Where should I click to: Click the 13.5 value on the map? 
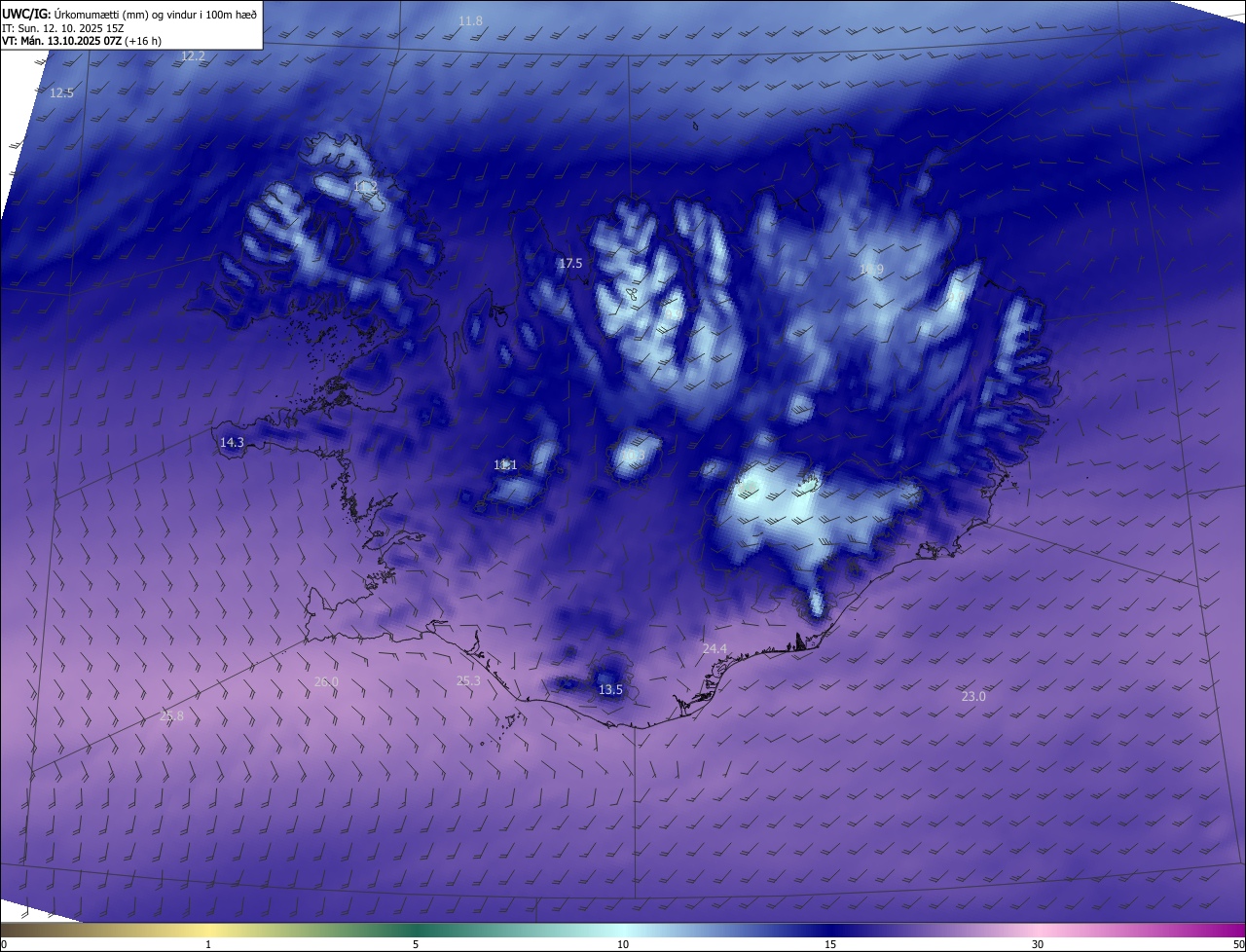coord(610,690)
